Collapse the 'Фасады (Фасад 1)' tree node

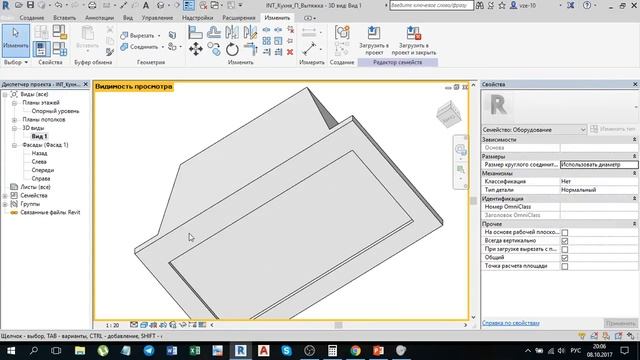coord(14,145)
